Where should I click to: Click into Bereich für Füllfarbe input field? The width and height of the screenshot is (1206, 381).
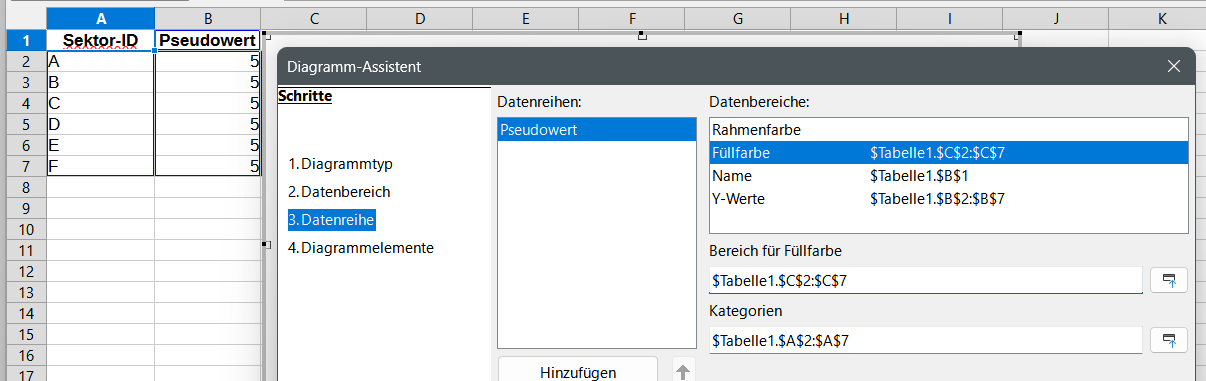(926, 280)
